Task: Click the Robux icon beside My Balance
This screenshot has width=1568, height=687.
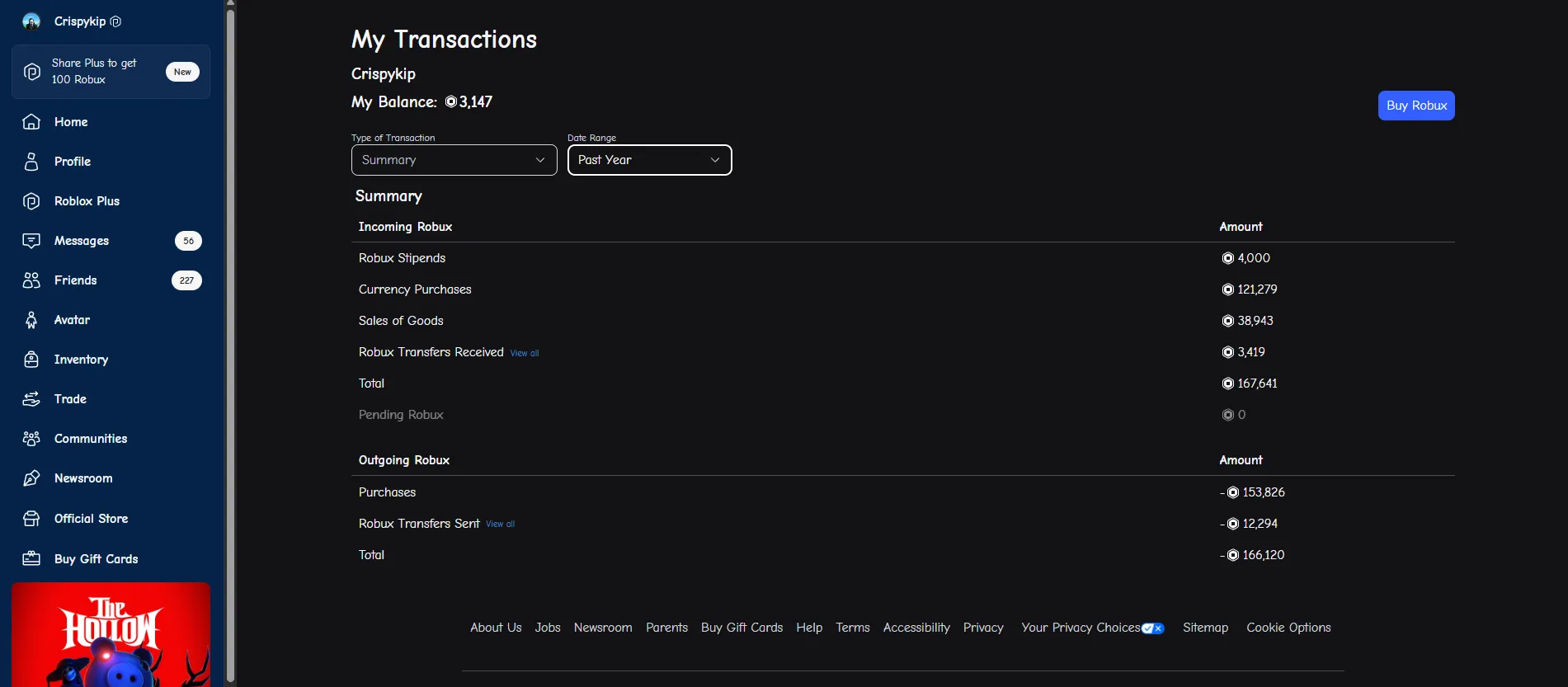Action: [x=451, y=101]
